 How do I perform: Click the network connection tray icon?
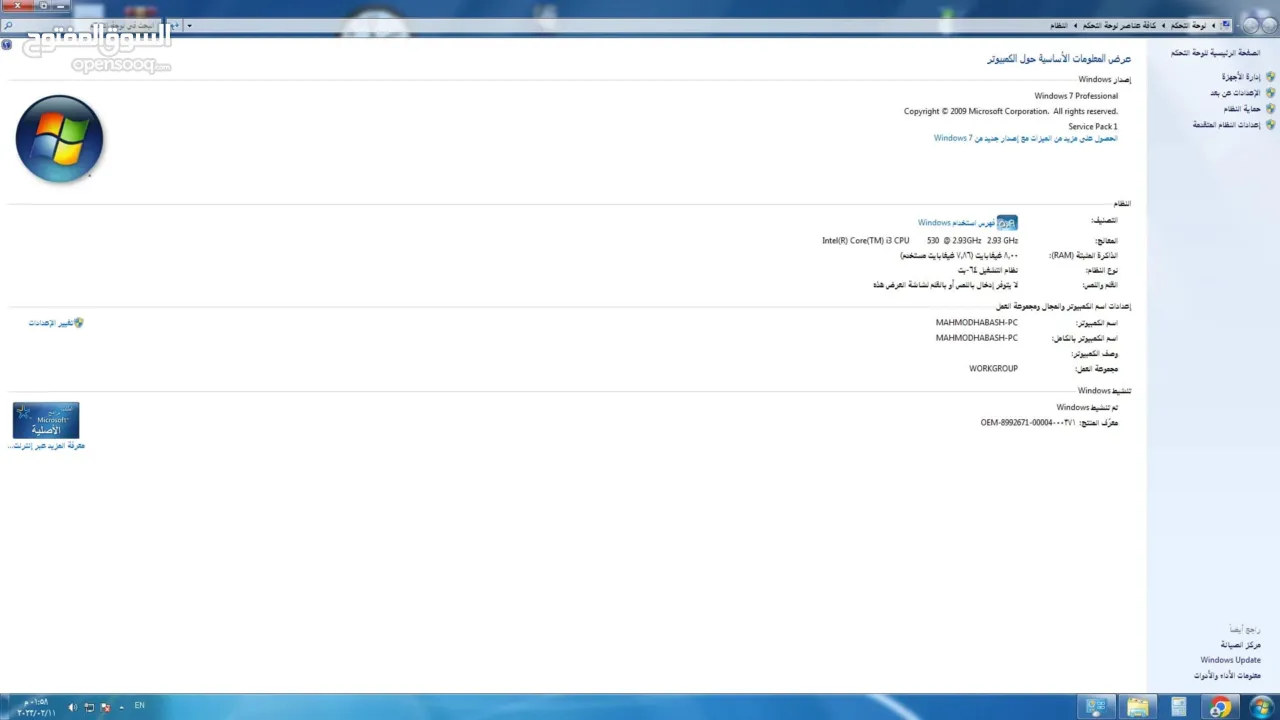click(x=89, y=707)
